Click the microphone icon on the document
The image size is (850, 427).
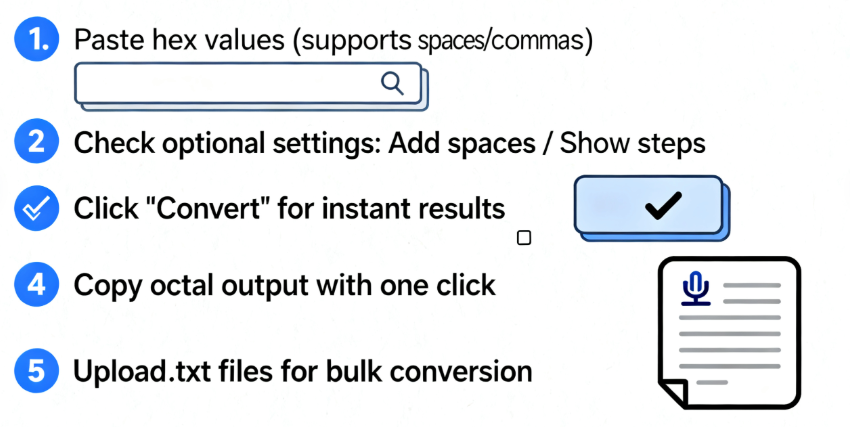(x=694, y=288)
